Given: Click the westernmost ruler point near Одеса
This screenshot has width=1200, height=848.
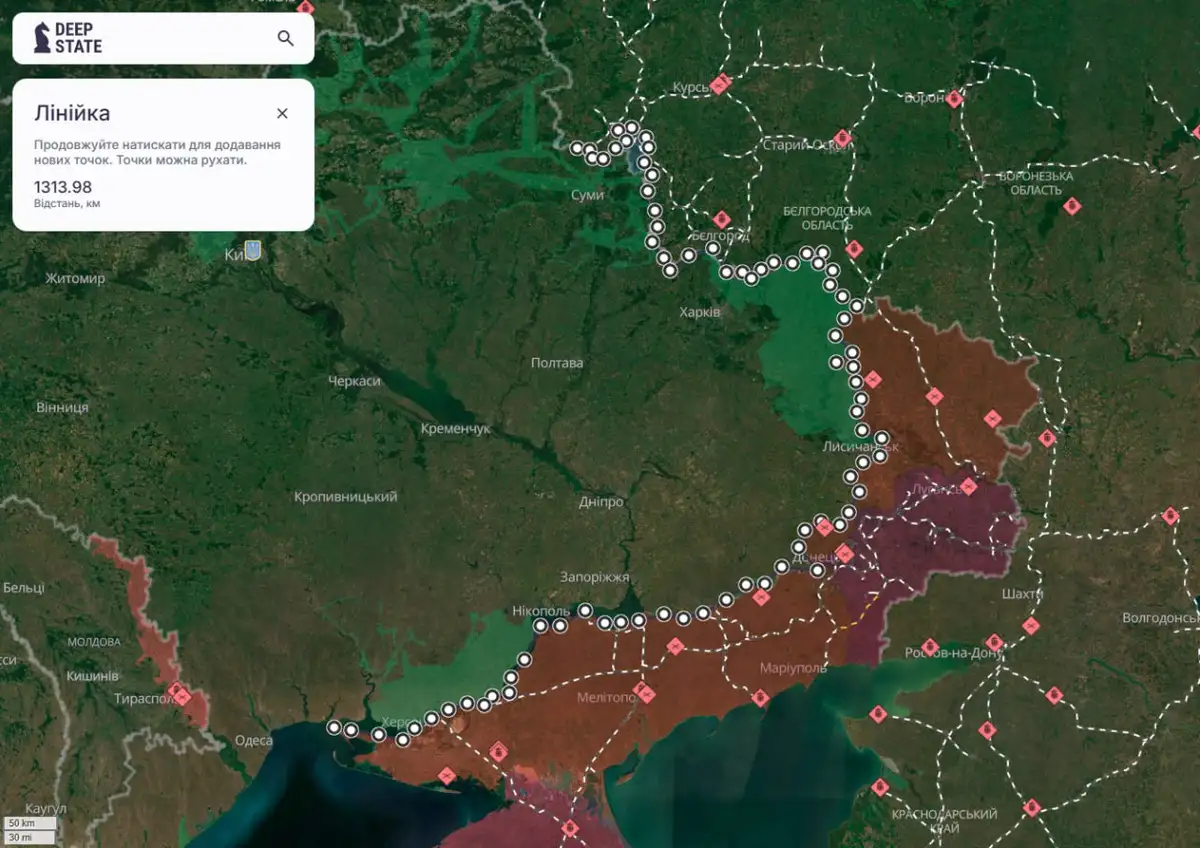Looking at the screenshot, I should tap(334, 728).
